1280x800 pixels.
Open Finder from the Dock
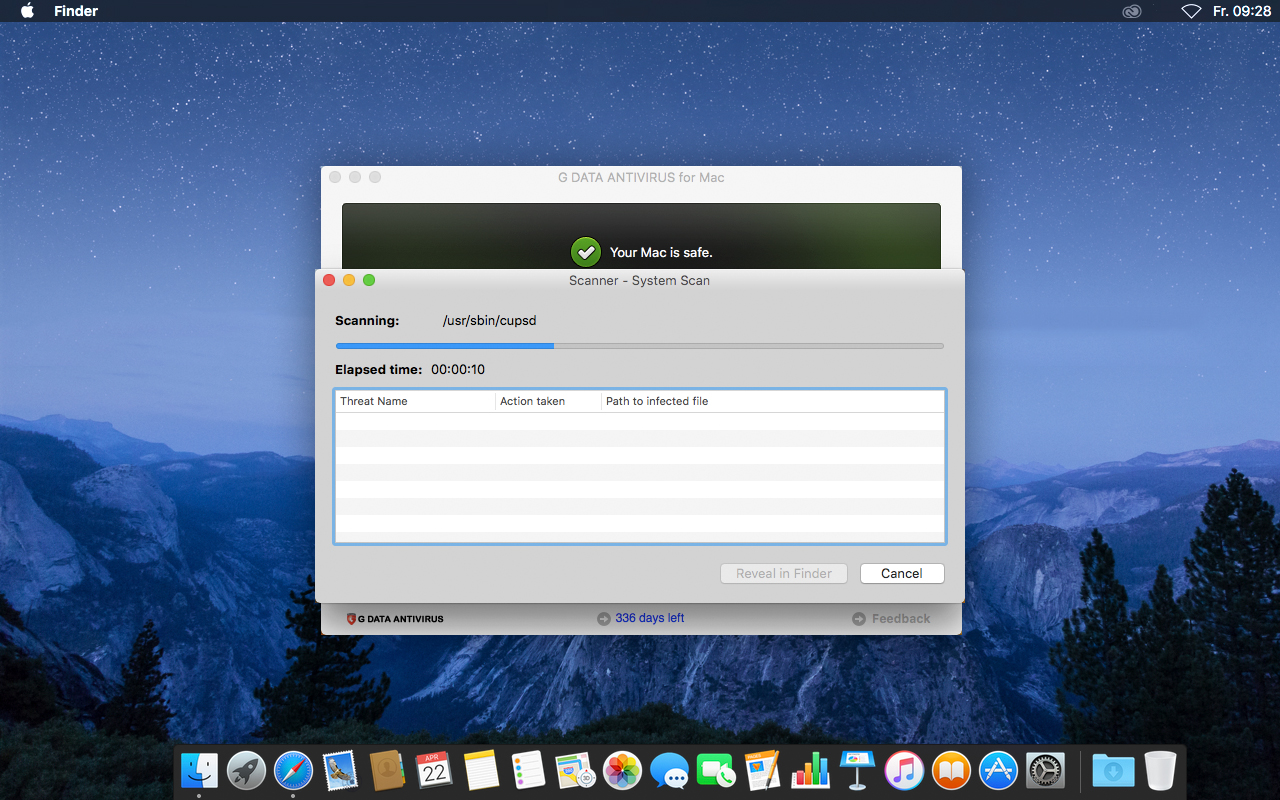pyautogui.click(x=199, y=770)
